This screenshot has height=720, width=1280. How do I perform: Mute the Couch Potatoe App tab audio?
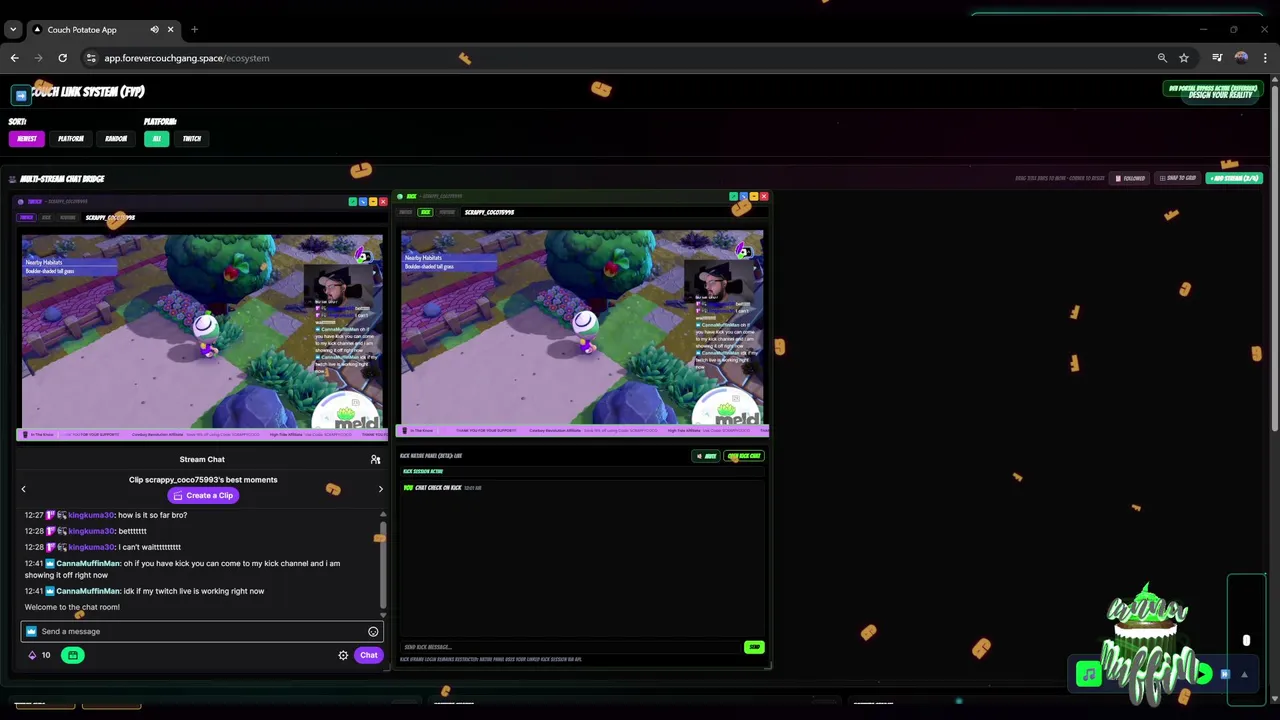point(154,29)
